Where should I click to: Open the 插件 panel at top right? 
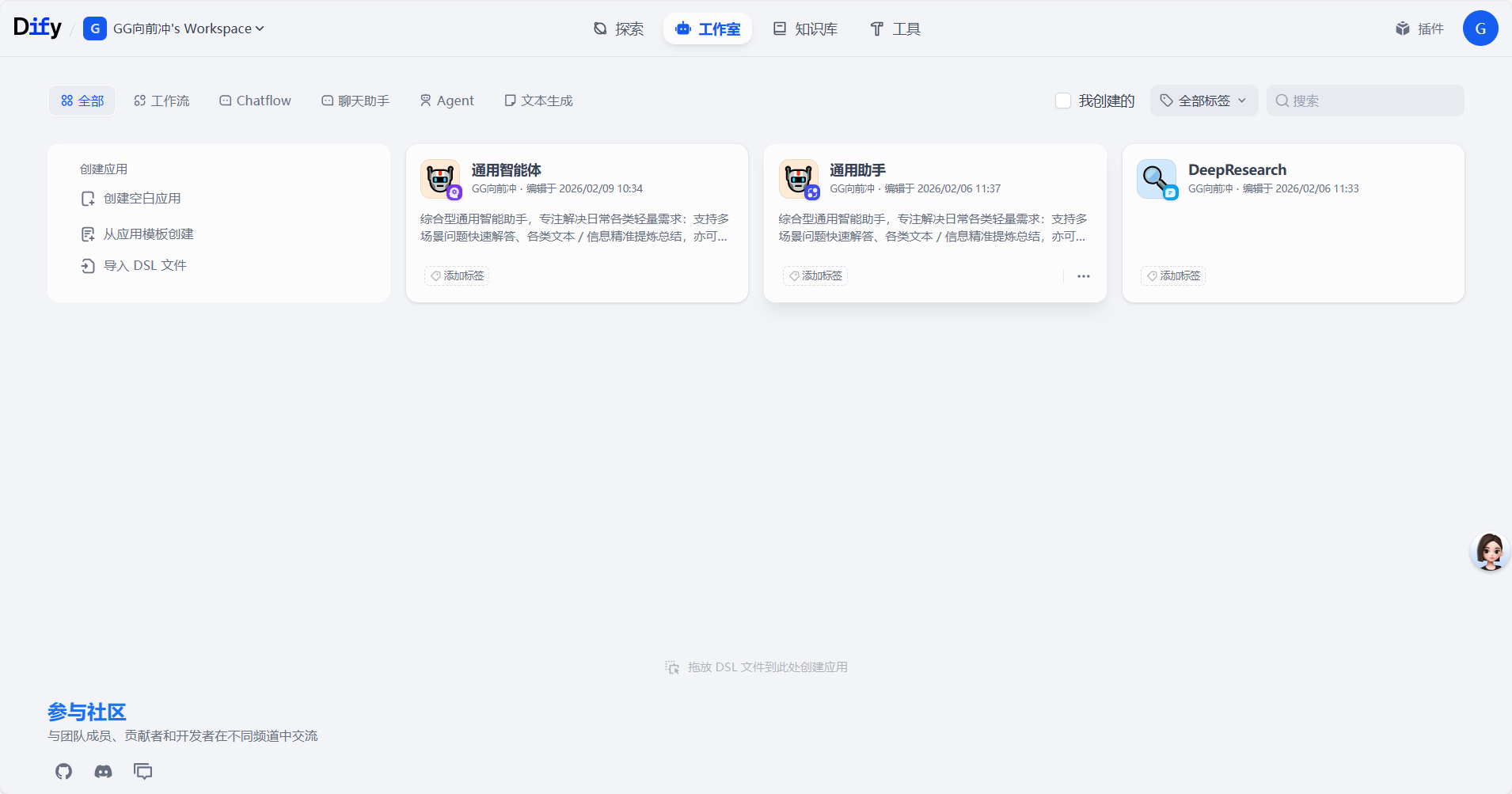click(x=1420, y=28)
